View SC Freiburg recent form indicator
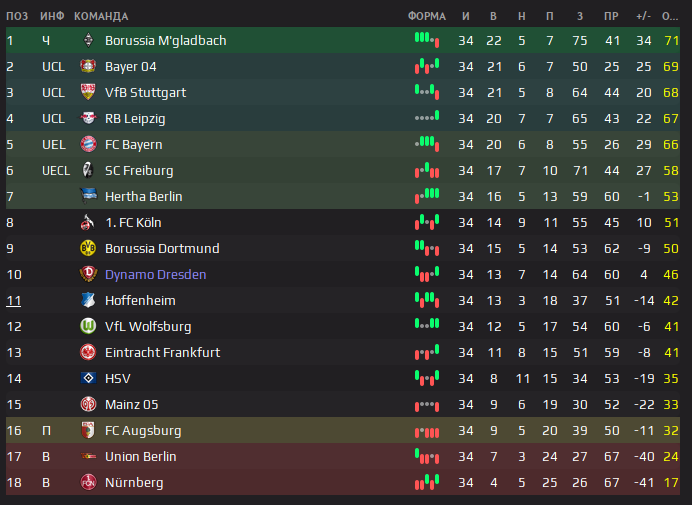 pyautogui.click(x=427, y=170)
